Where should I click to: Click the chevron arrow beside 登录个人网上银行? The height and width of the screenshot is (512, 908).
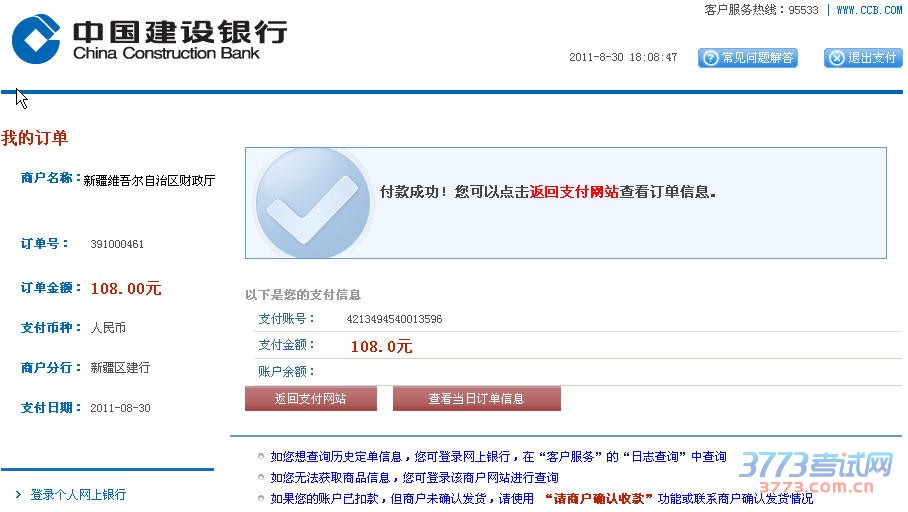[18, 495]
